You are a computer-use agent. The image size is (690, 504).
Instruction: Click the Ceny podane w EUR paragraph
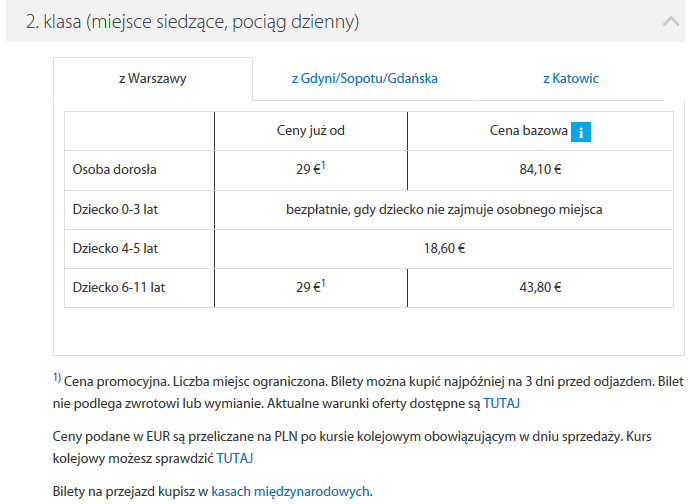pyautogui.click(x=352, y=447)
